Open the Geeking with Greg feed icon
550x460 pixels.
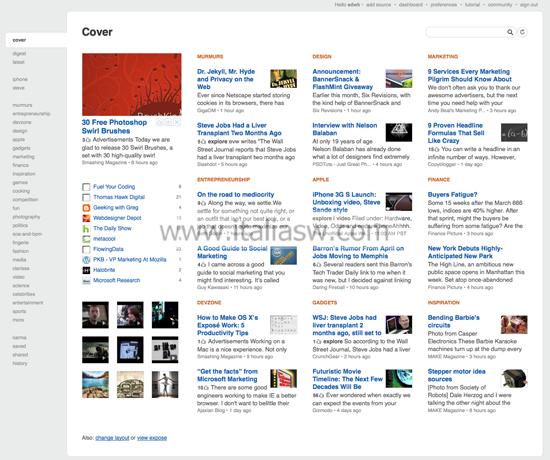tap(86, 208)
